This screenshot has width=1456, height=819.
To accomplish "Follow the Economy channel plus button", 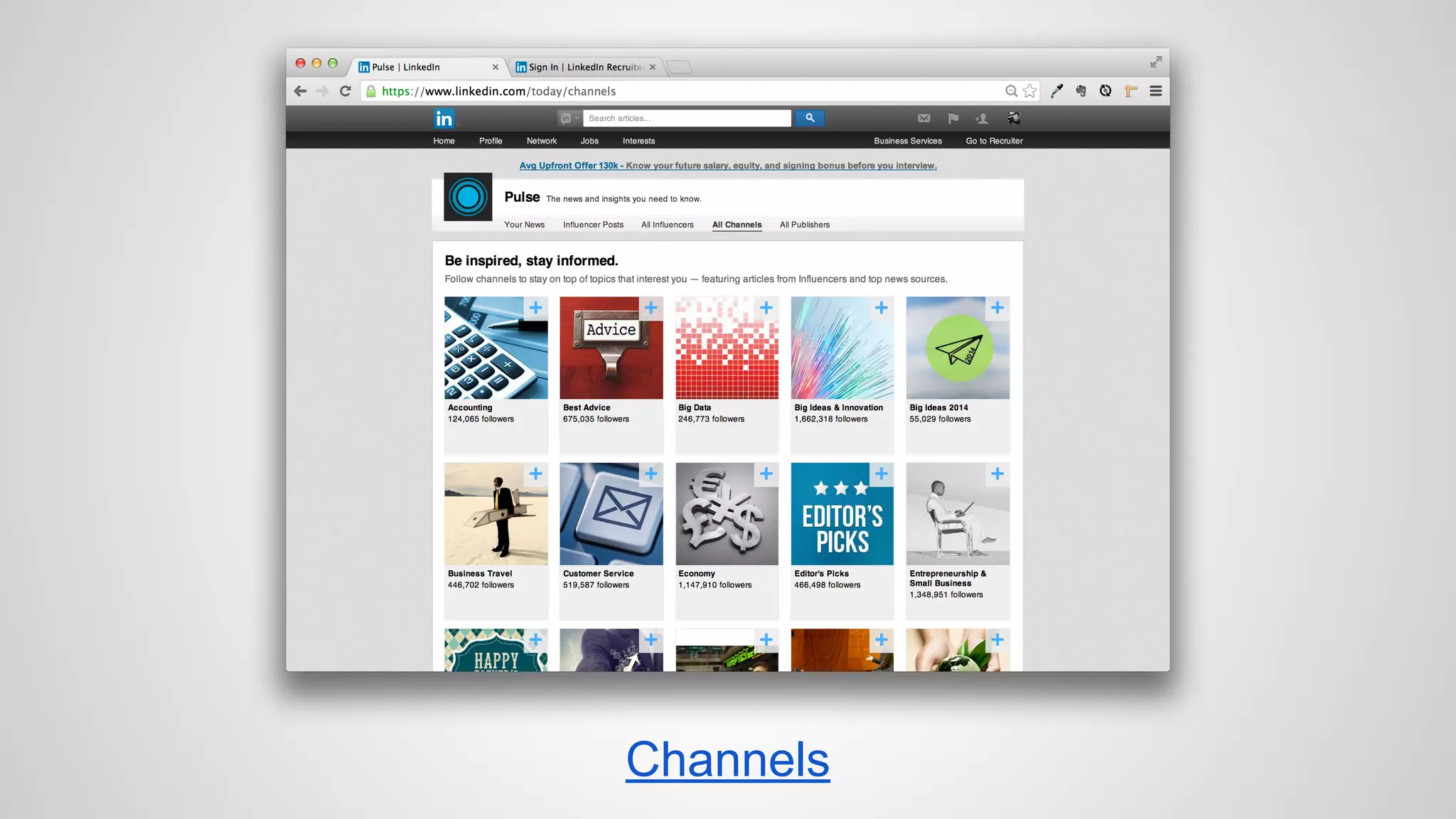I will [x=766, y=474].
